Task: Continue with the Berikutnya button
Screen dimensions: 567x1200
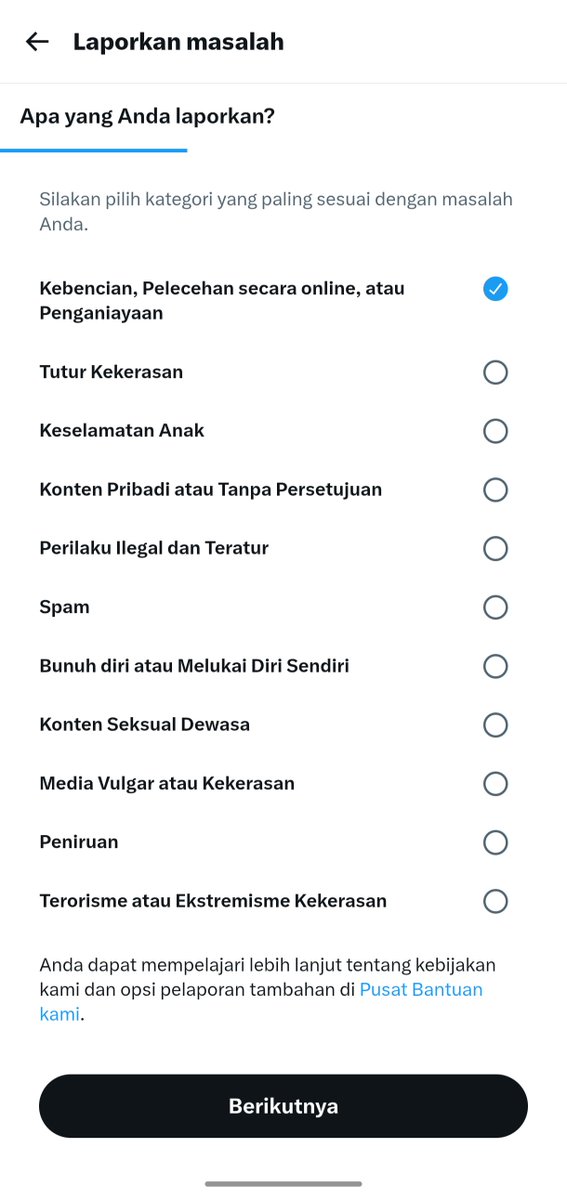Action: (283, 1106)
